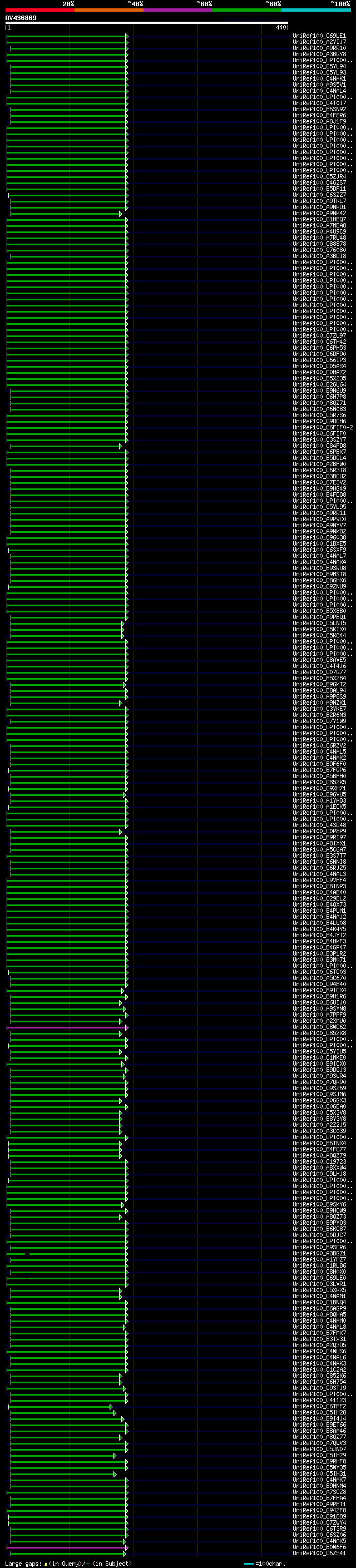Select the UniRef100_C6SZZ7 label

[x=319, y=195]
